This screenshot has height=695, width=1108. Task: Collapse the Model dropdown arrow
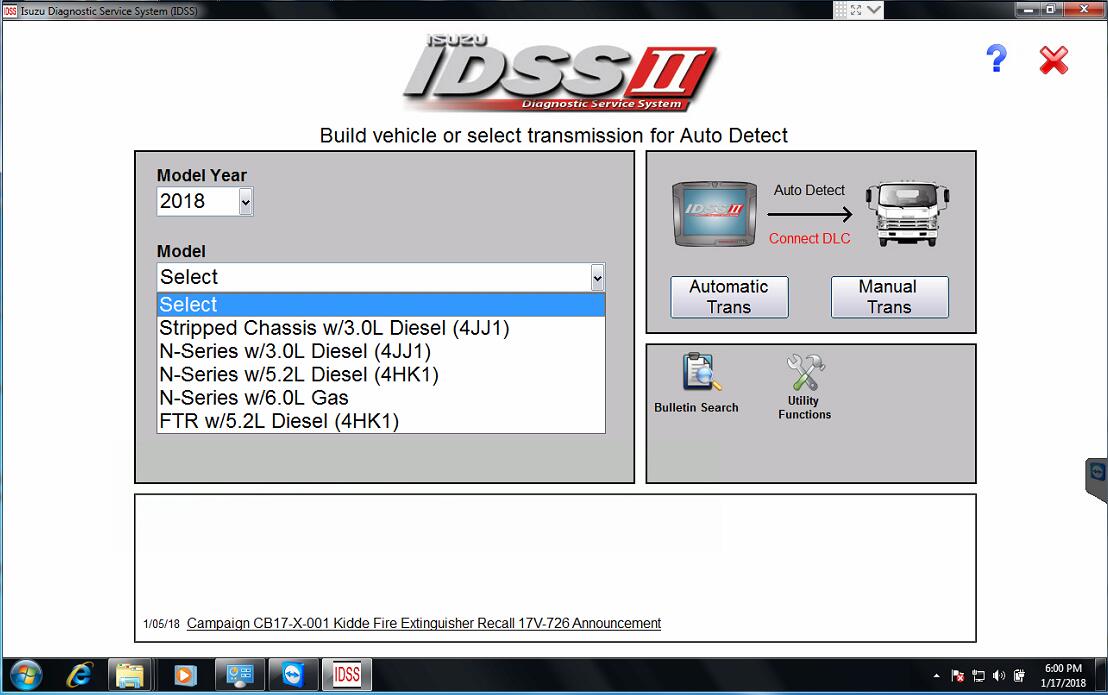click(598, 278)
